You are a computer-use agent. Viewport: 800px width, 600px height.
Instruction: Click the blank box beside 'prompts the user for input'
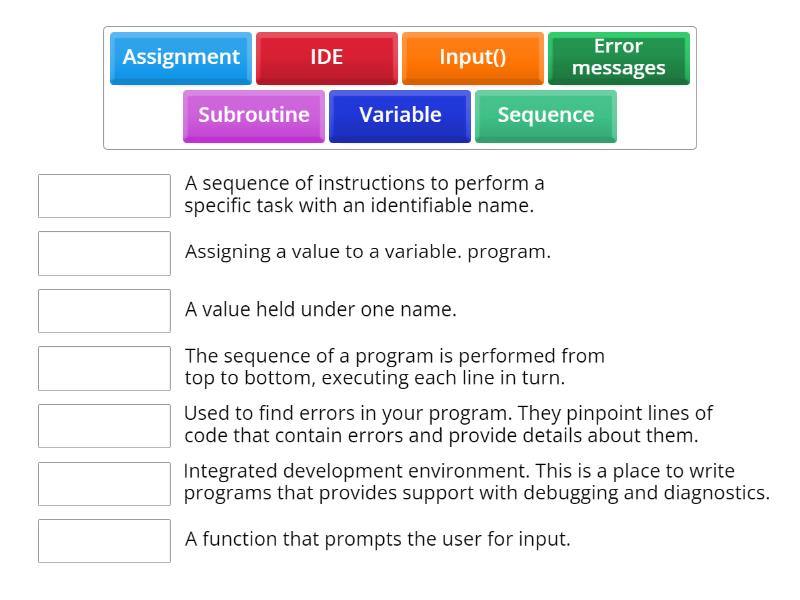[x=104, y=541]
